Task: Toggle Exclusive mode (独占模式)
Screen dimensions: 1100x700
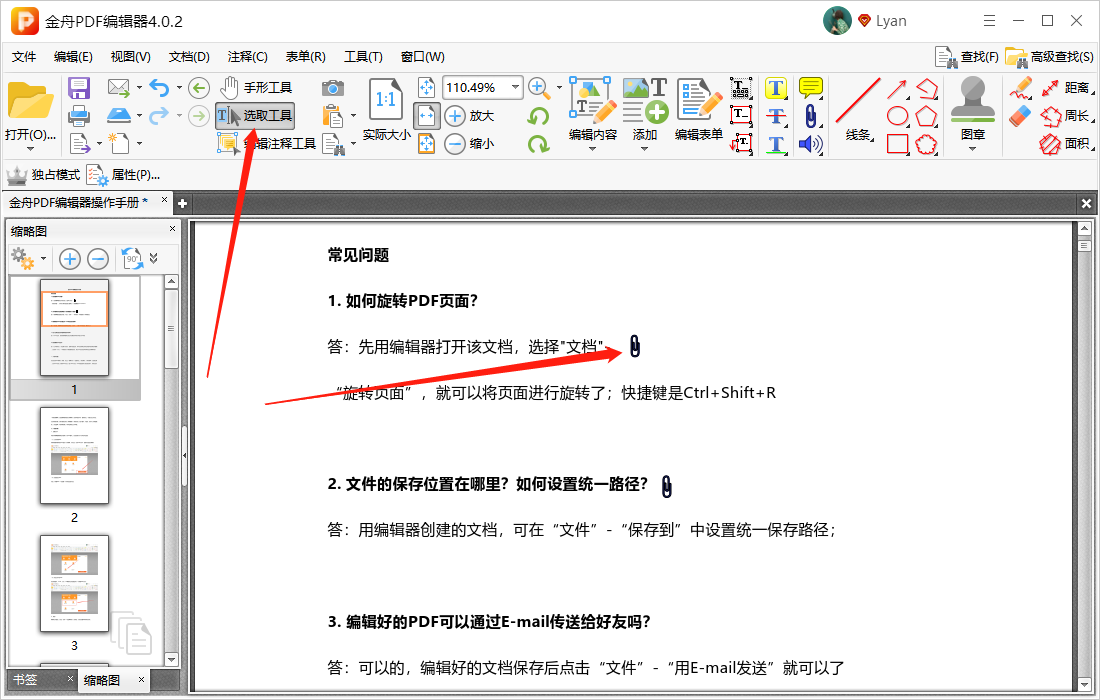Action: 43,175
